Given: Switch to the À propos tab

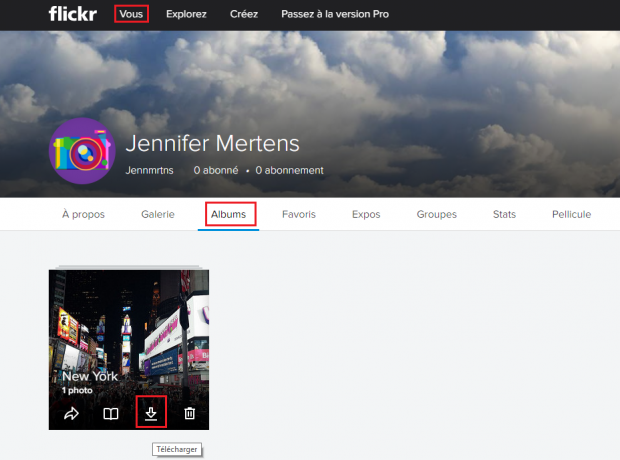Looking at the screenshot, I should pos(83,214).
